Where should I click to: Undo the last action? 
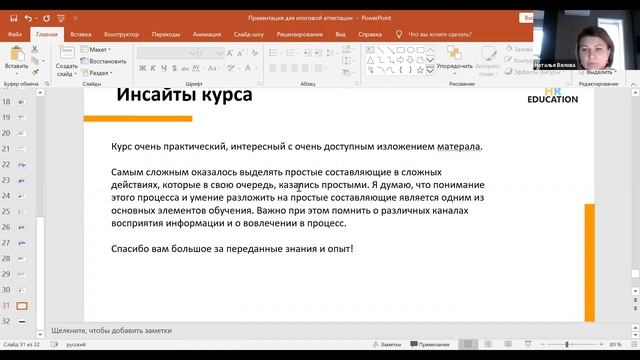(28, 18)
